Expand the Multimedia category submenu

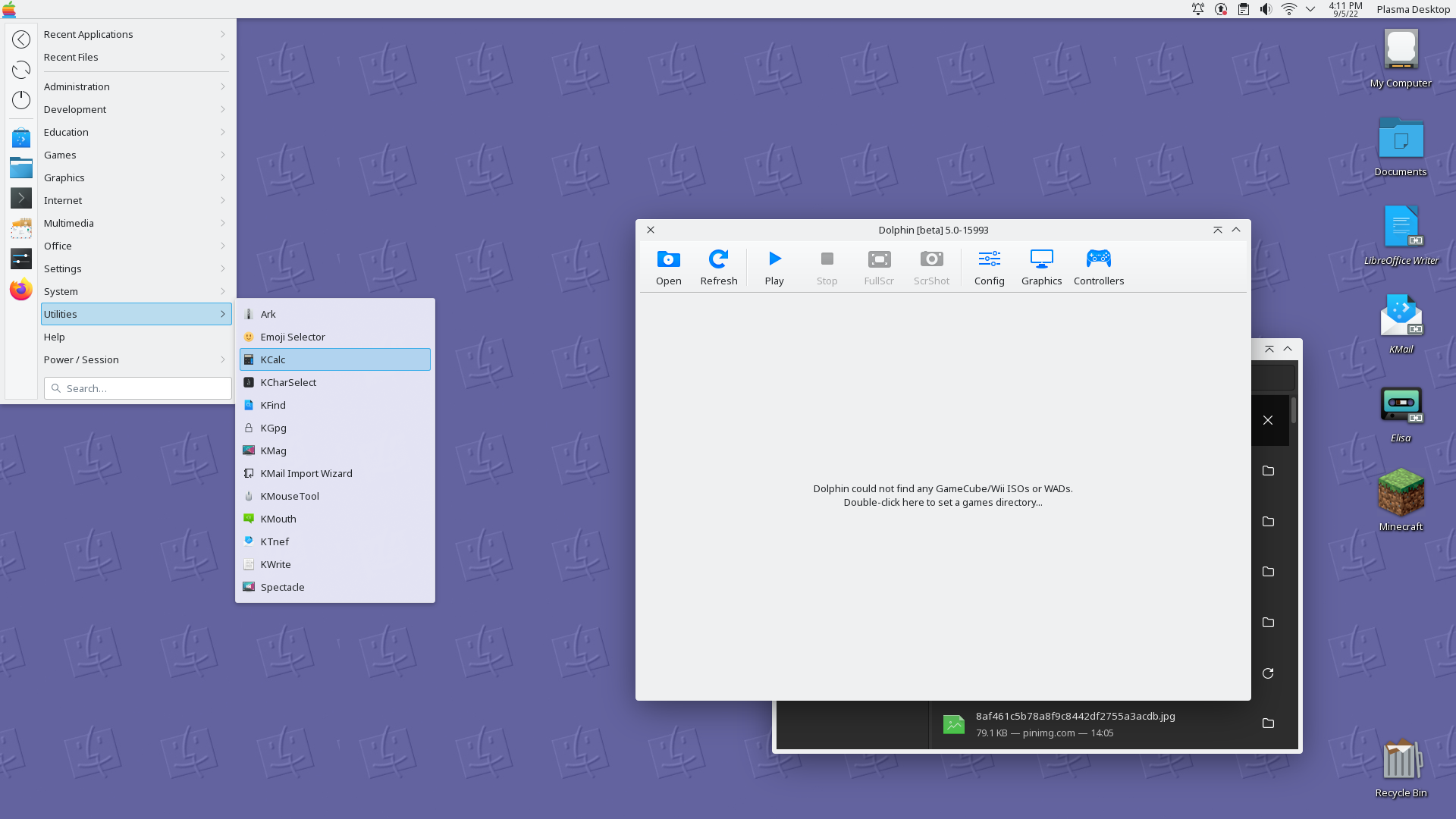pyautogui.click(x=136, y=223)
